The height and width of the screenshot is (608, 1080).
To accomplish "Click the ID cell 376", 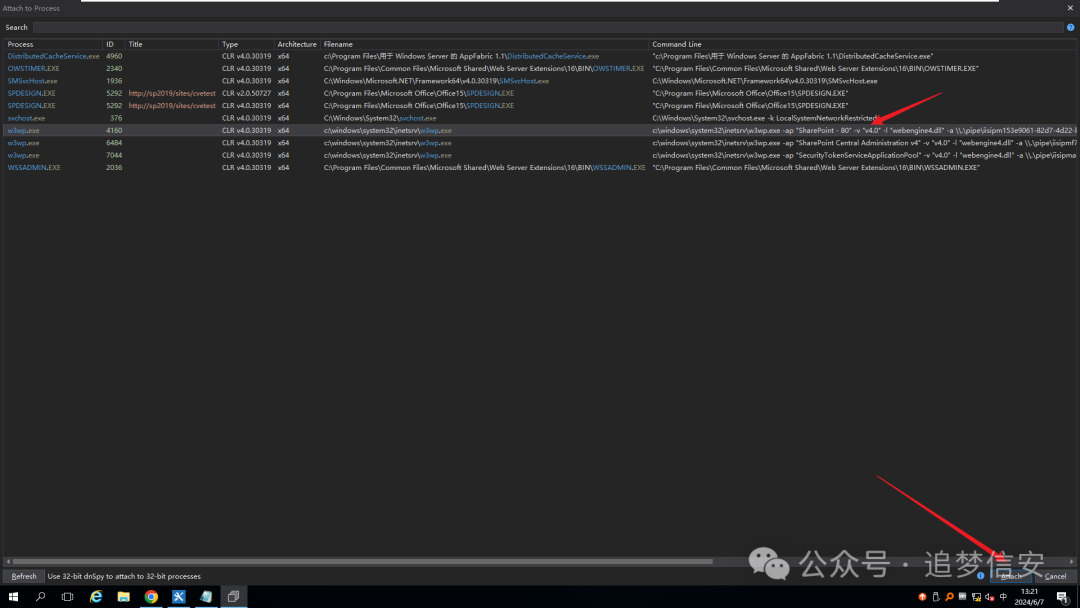I will pos(116,118).
